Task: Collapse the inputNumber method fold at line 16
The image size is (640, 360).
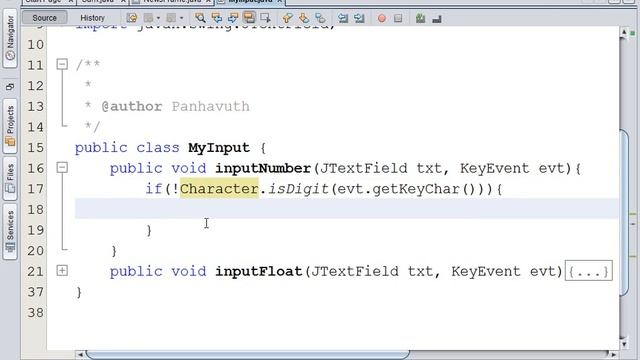Action: [62, 167]
